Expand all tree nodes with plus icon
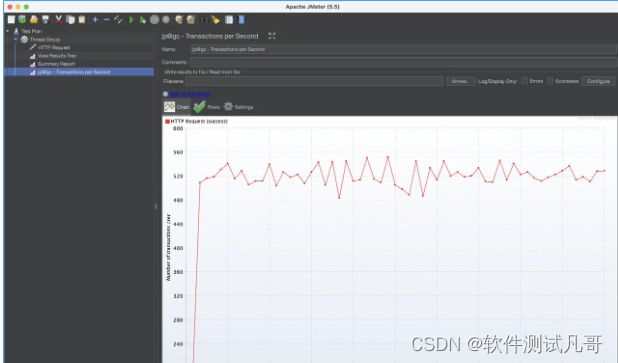The image size is (618, 363). [x=95, y=19]
